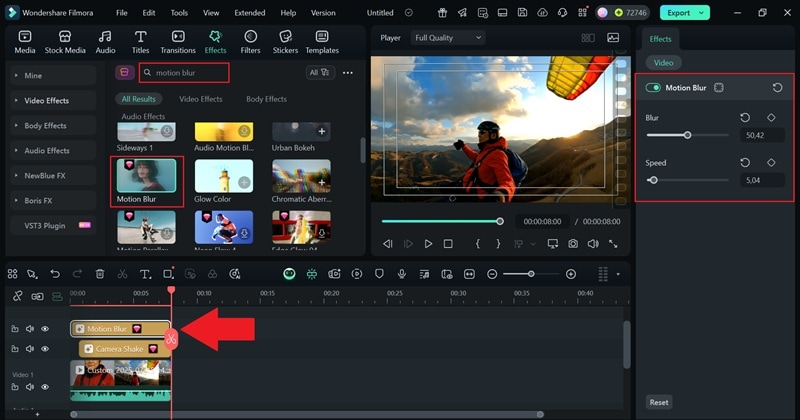Click the timeline zoom slider
Viewport: 800px width, 420px height.
[x=531, y=274]
